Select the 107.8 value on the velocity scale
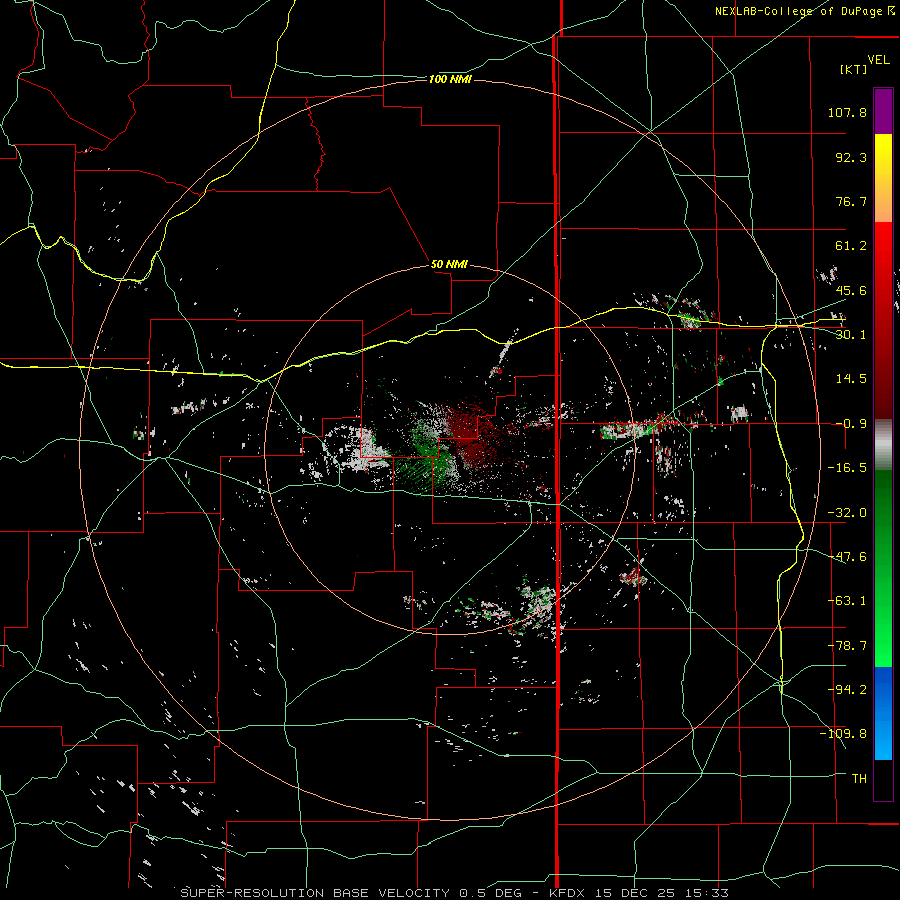This screenshot has height=900, width=900. [847, 112]
